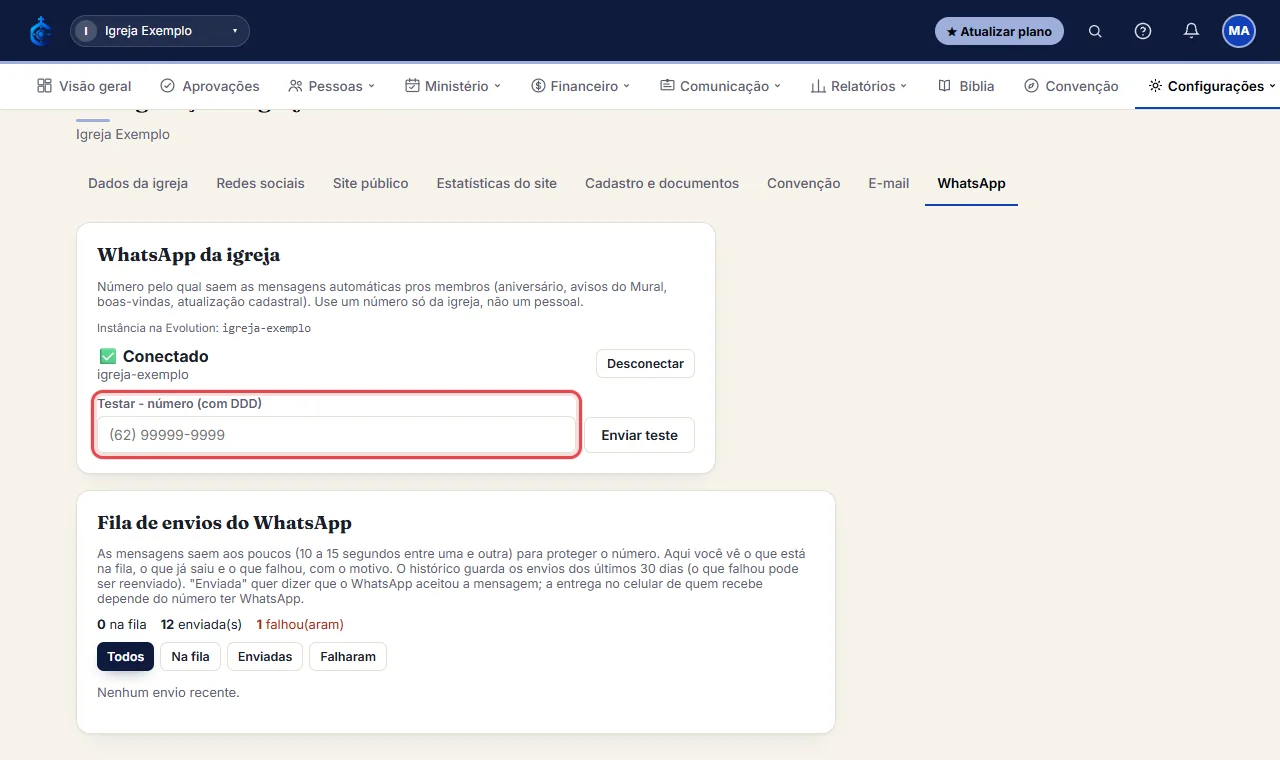Click the church app logo icon
The height and width of the screenshot is (760, 1280).
pos(41,31)
